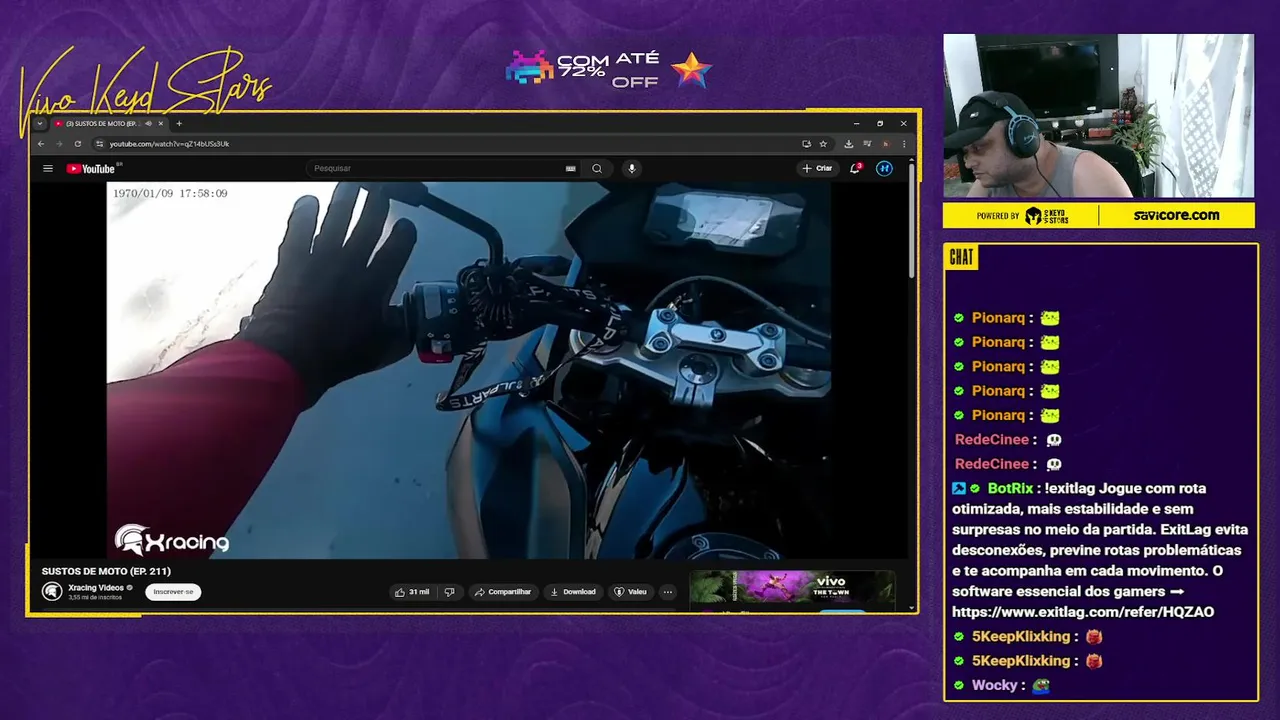Click the Compartilhar share button
Image resolution: width=1280 pixels, height=720 pixels.
(x=503, y=592)
